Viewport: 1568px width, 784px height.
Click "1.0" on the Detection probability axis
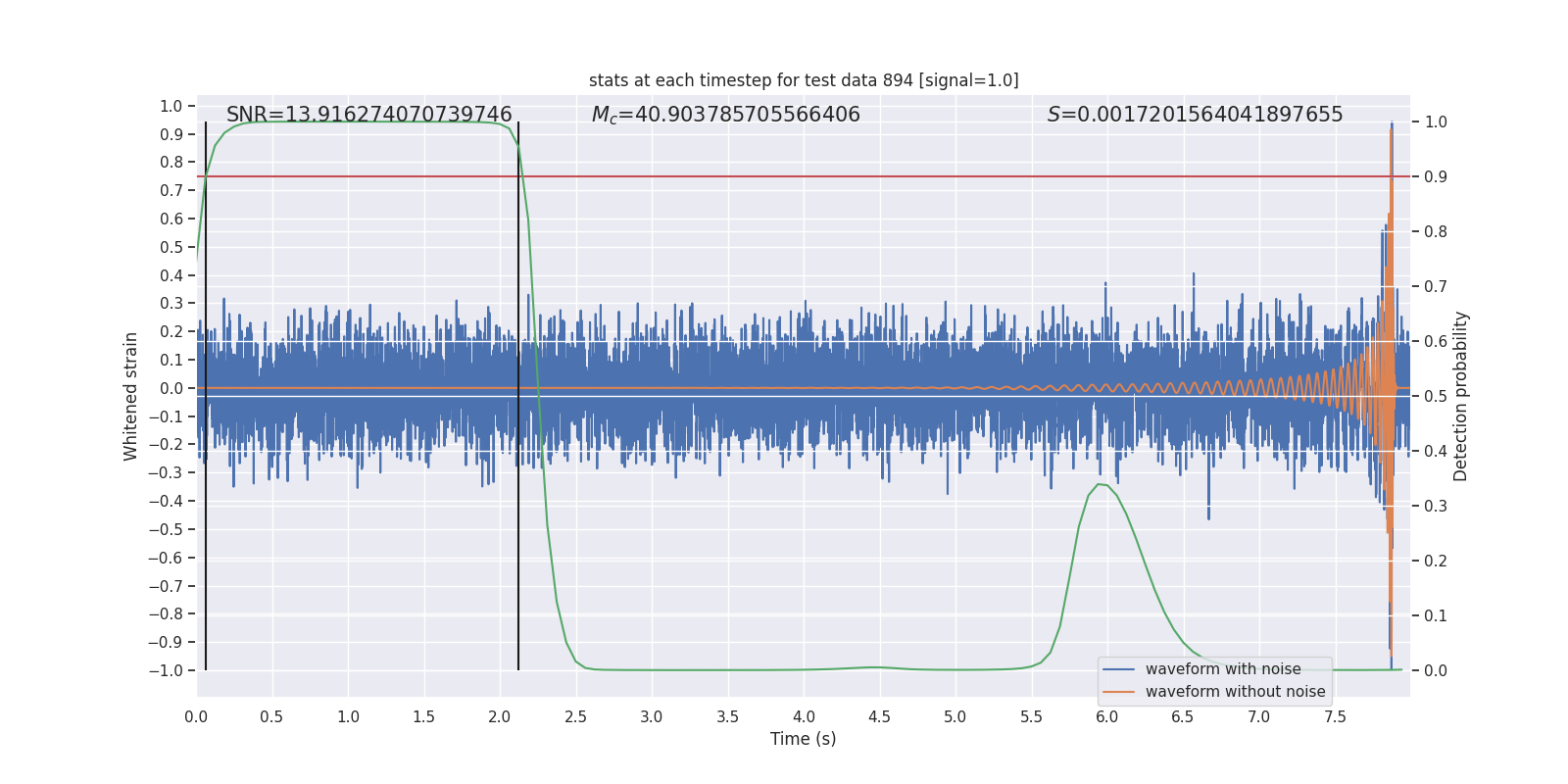(x=1436, y=122)
